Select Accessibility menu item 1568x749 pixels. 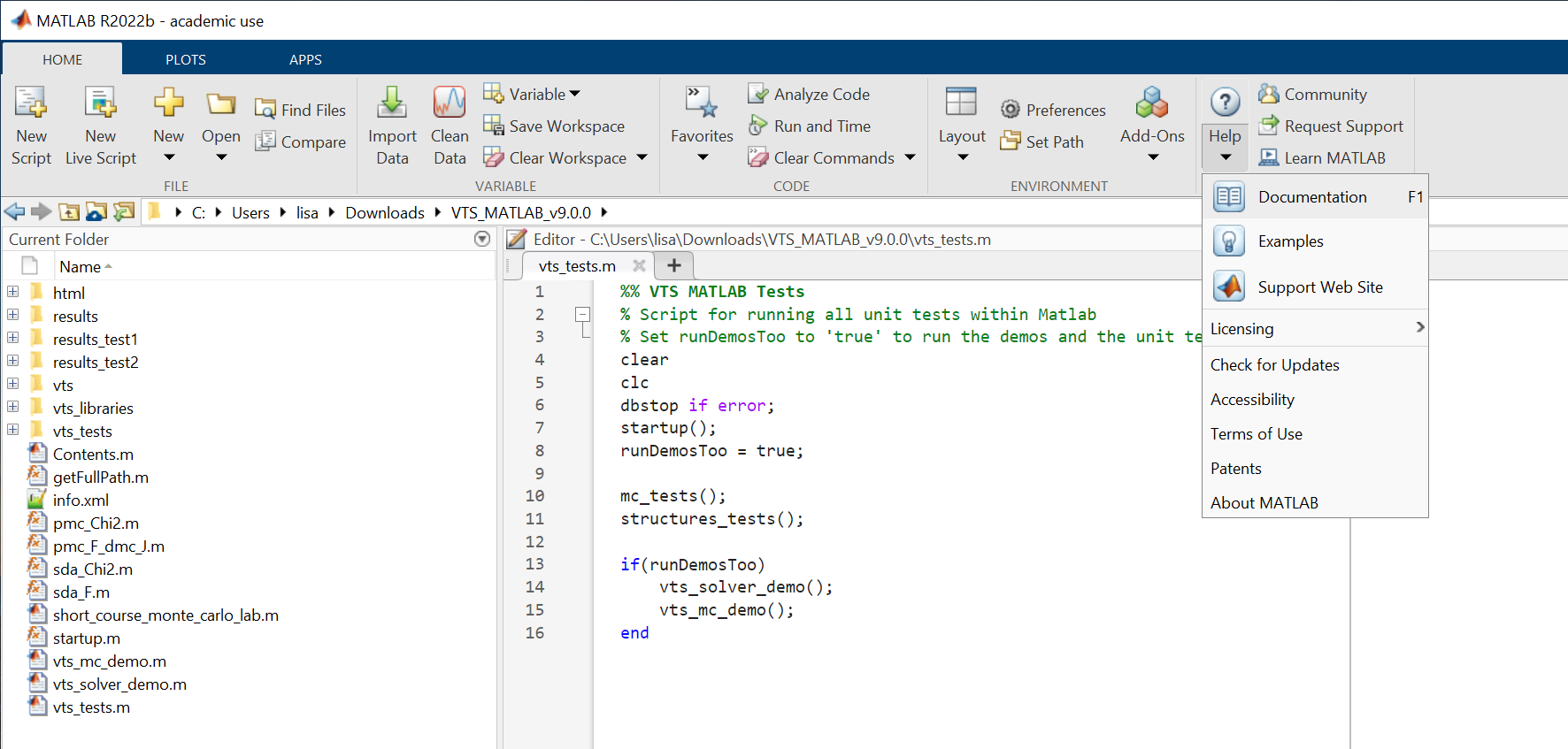coord(1315,400)
